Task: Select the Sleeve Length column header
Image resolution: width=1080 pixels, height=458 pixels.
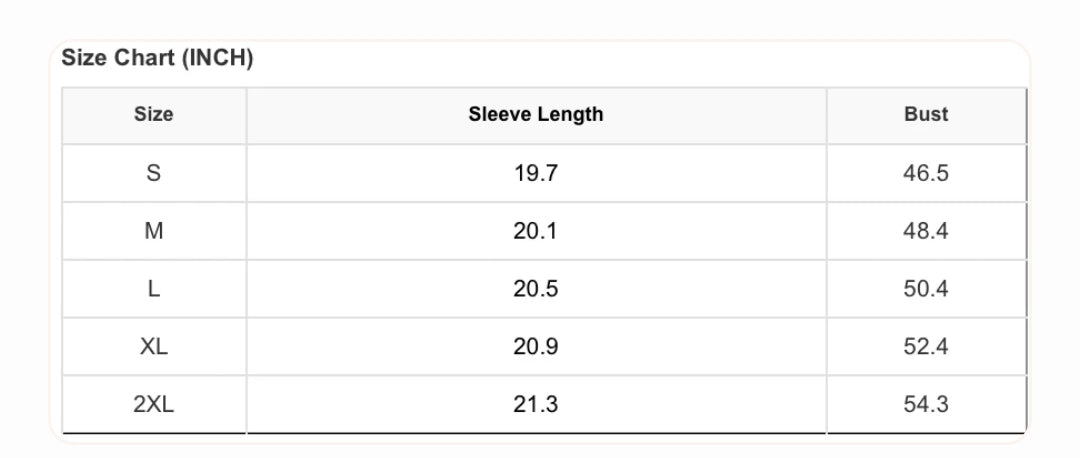Action: (x=536, y=114)
